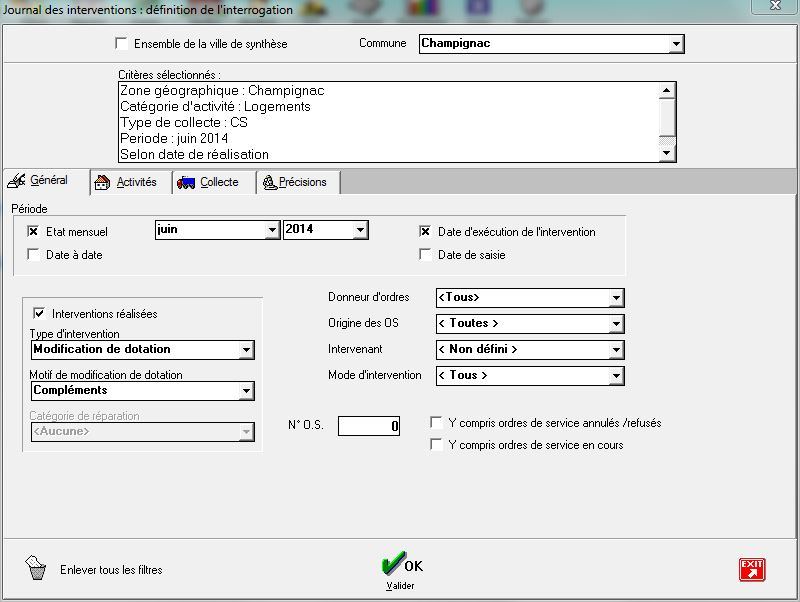
Task: Open the Collecte tab with truck icon
Action: [210, 182]
